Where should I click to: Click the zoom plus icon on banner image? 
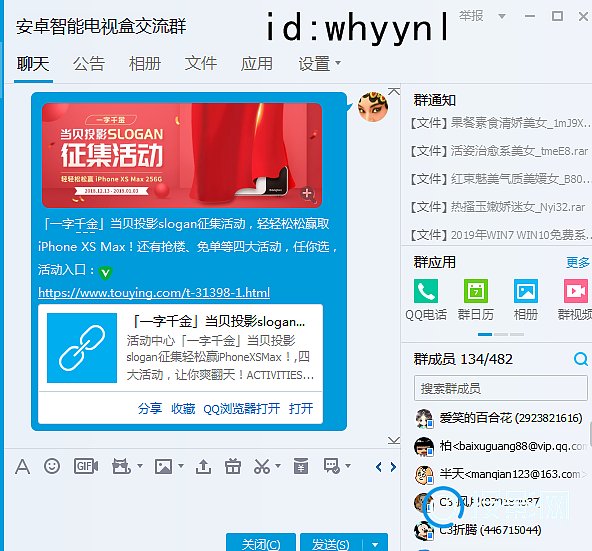click(308, 194)
